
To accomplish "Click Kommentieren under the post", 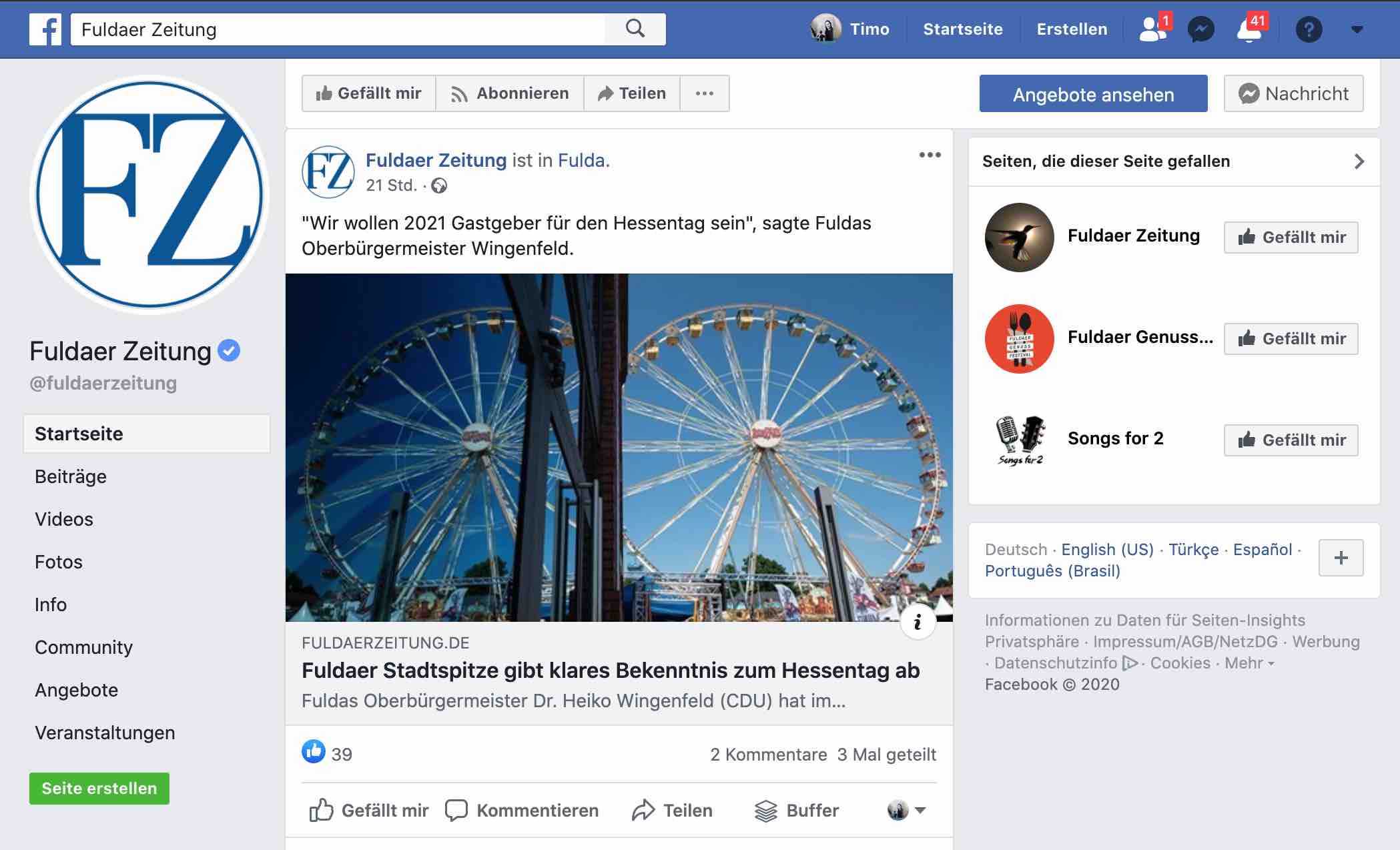I will (522, 811).
